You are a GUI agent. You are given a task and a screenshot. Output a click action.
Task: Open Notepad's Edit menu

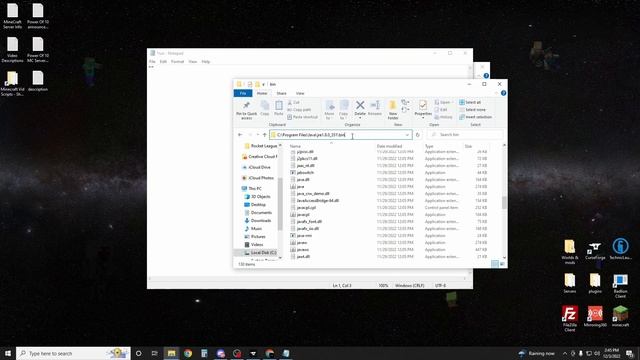[x=163, y=62]
